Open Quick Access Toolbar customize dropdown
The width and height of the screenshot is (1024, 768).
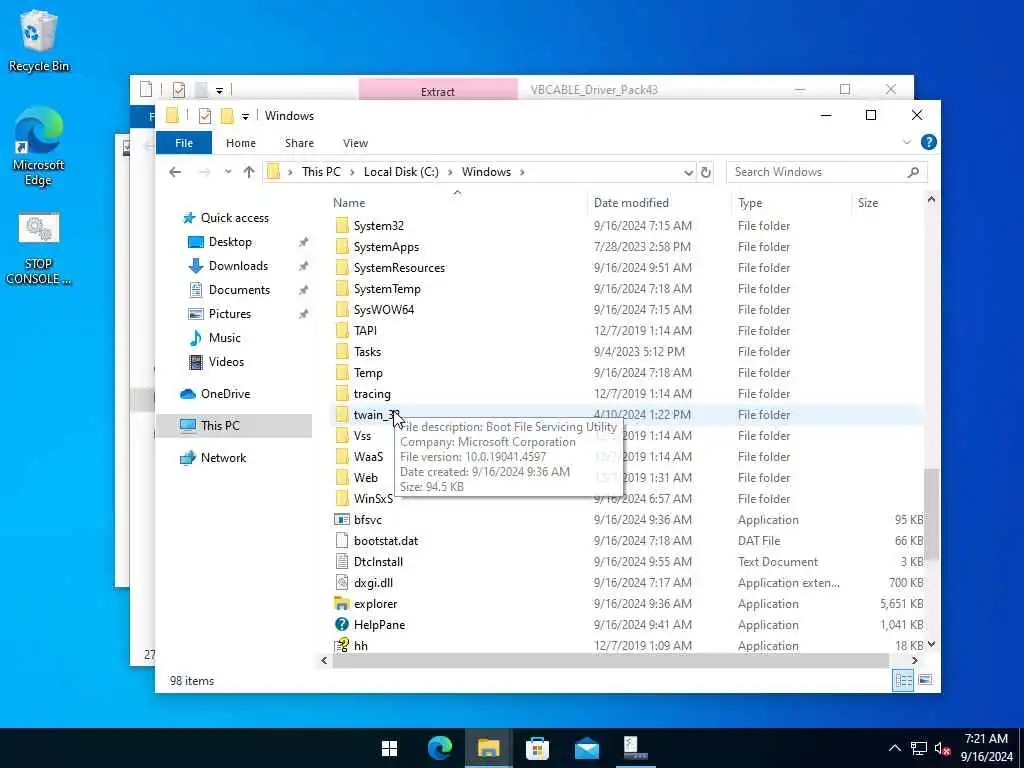pos(245,116)
